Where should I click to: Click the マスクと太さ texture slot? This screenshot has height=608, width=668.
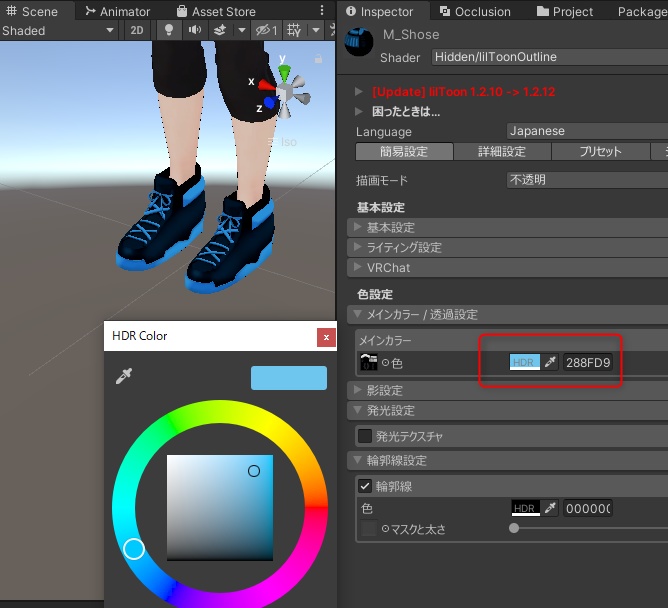(369, 529)
